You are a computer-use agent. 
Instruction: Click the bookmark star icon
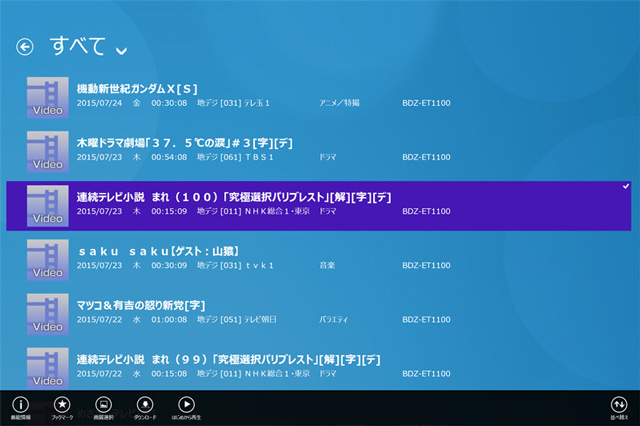[61, 403]
